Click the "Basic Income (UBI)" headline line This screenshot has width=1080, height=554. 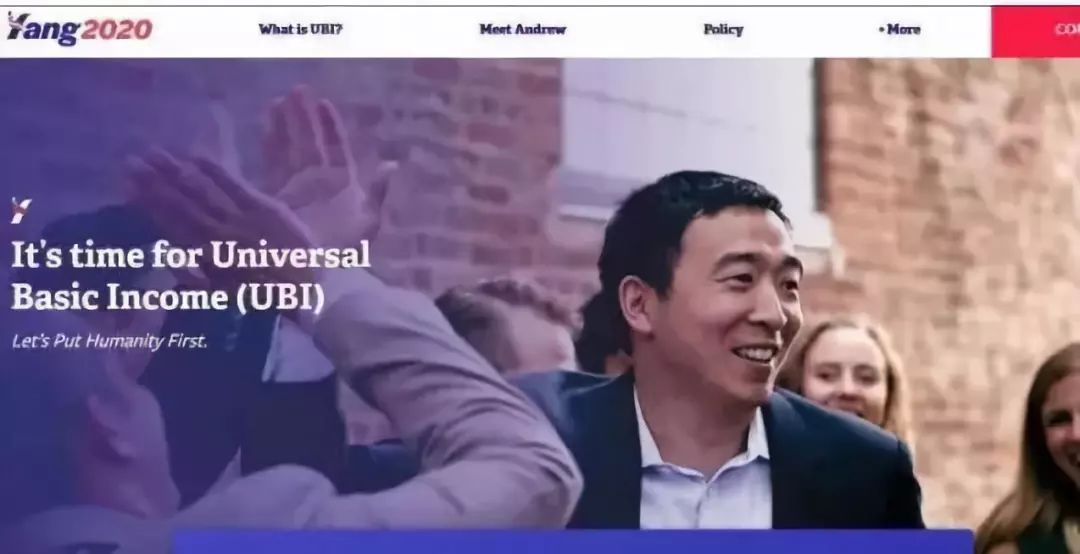(168, 297)
